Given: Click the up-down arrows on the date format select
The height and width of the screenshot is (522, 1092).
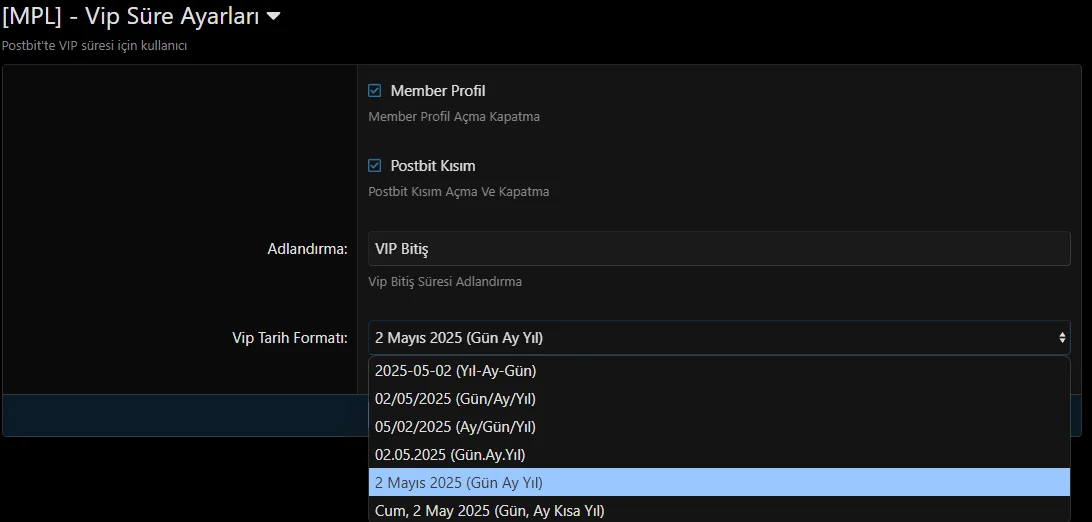Looking at the screenshot, I should 1062,338.
